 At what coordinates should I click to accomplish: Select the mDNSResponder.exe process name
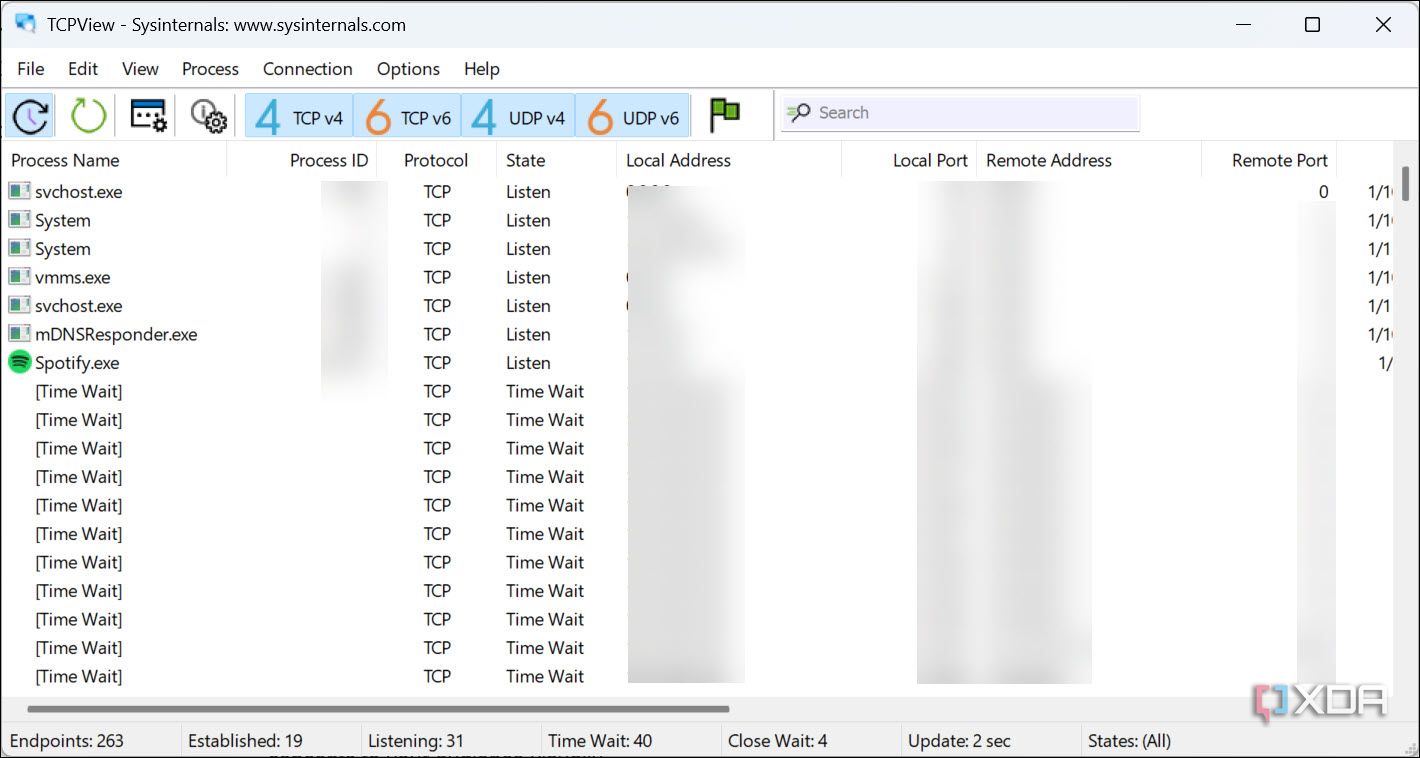(x=116, y=334)
